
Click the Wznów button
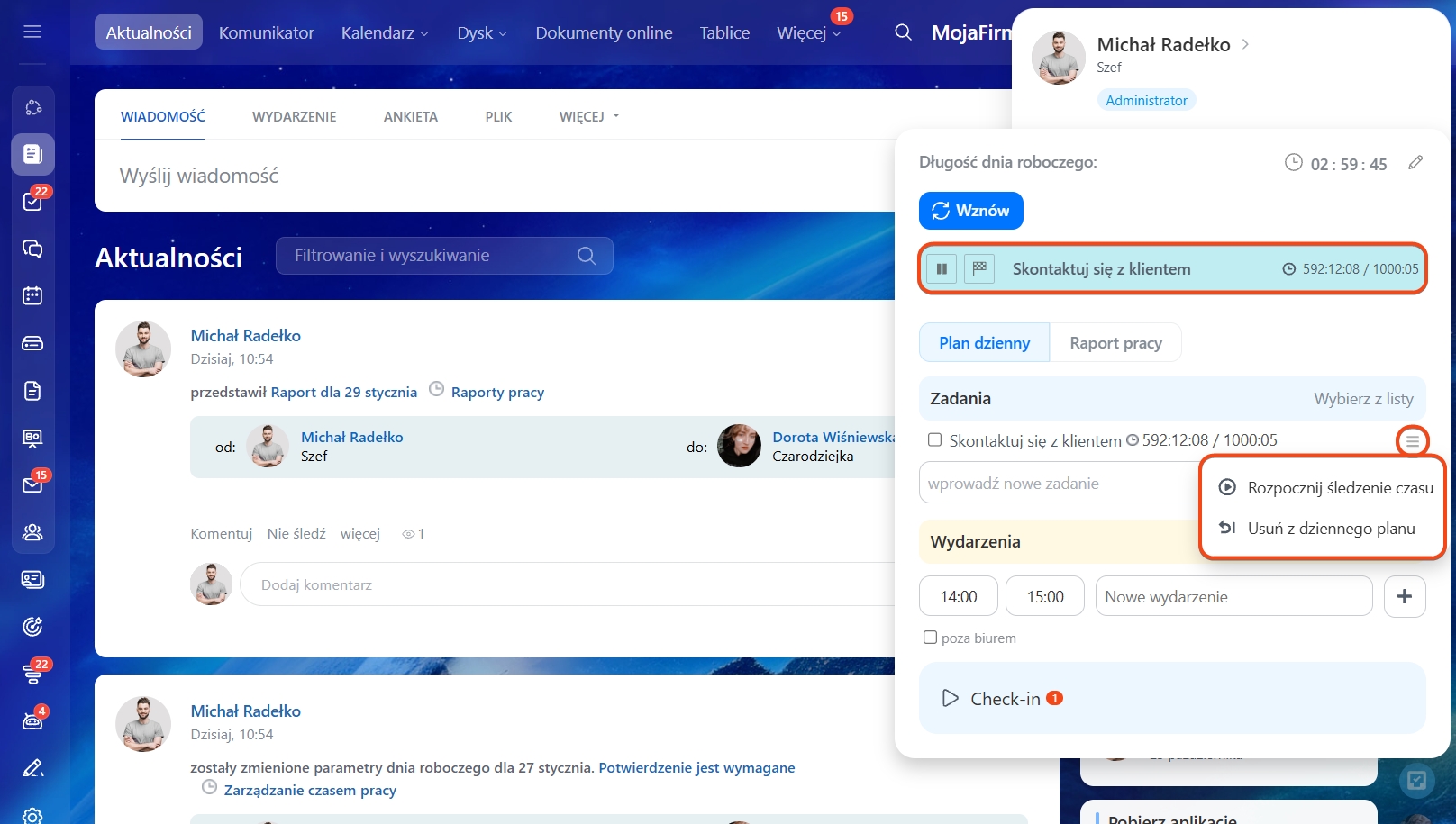pyautogui.click(x=970, y=211)
